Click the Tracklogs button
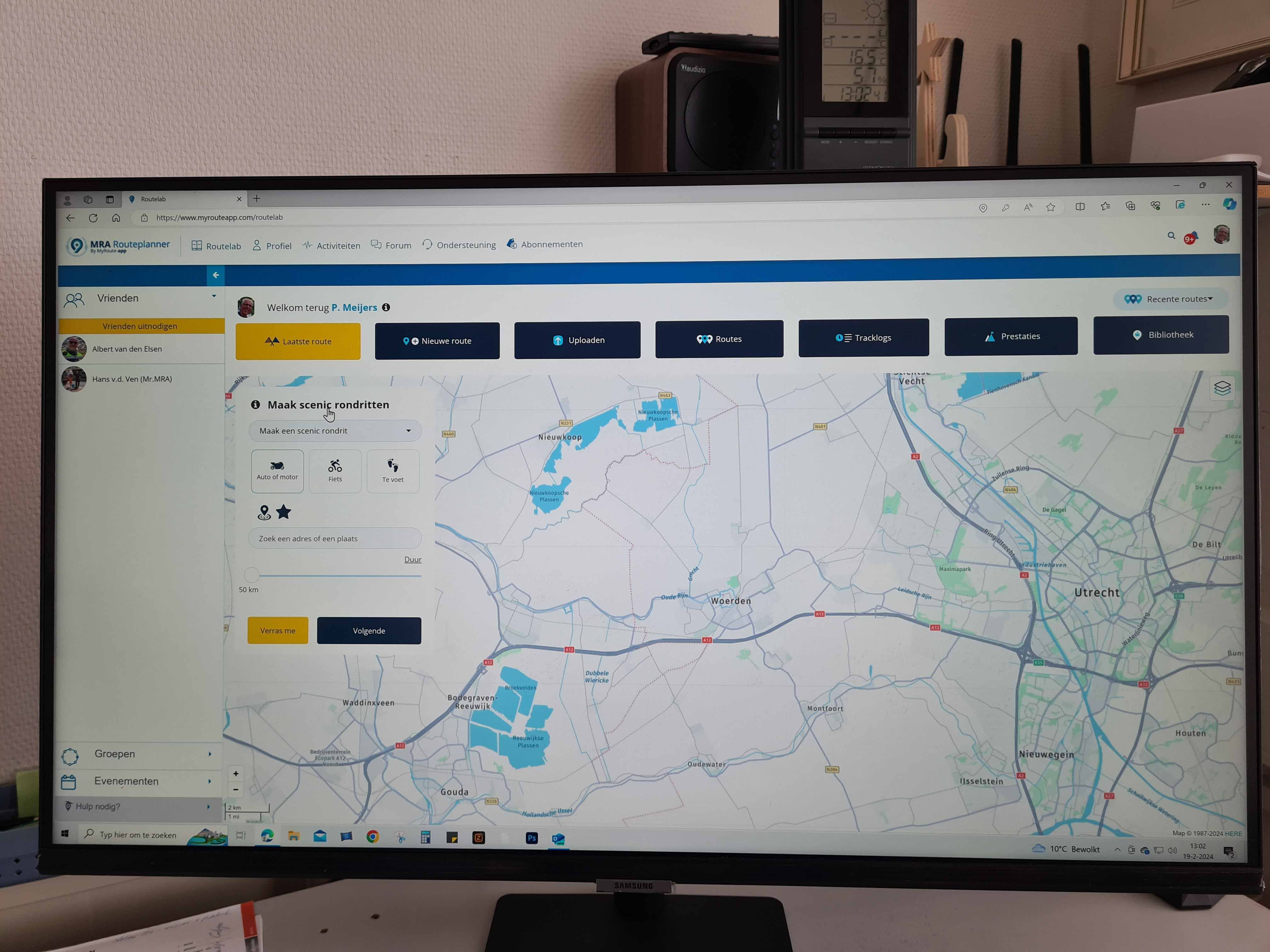The image size is (1270, 952). [x=863, y=337]
